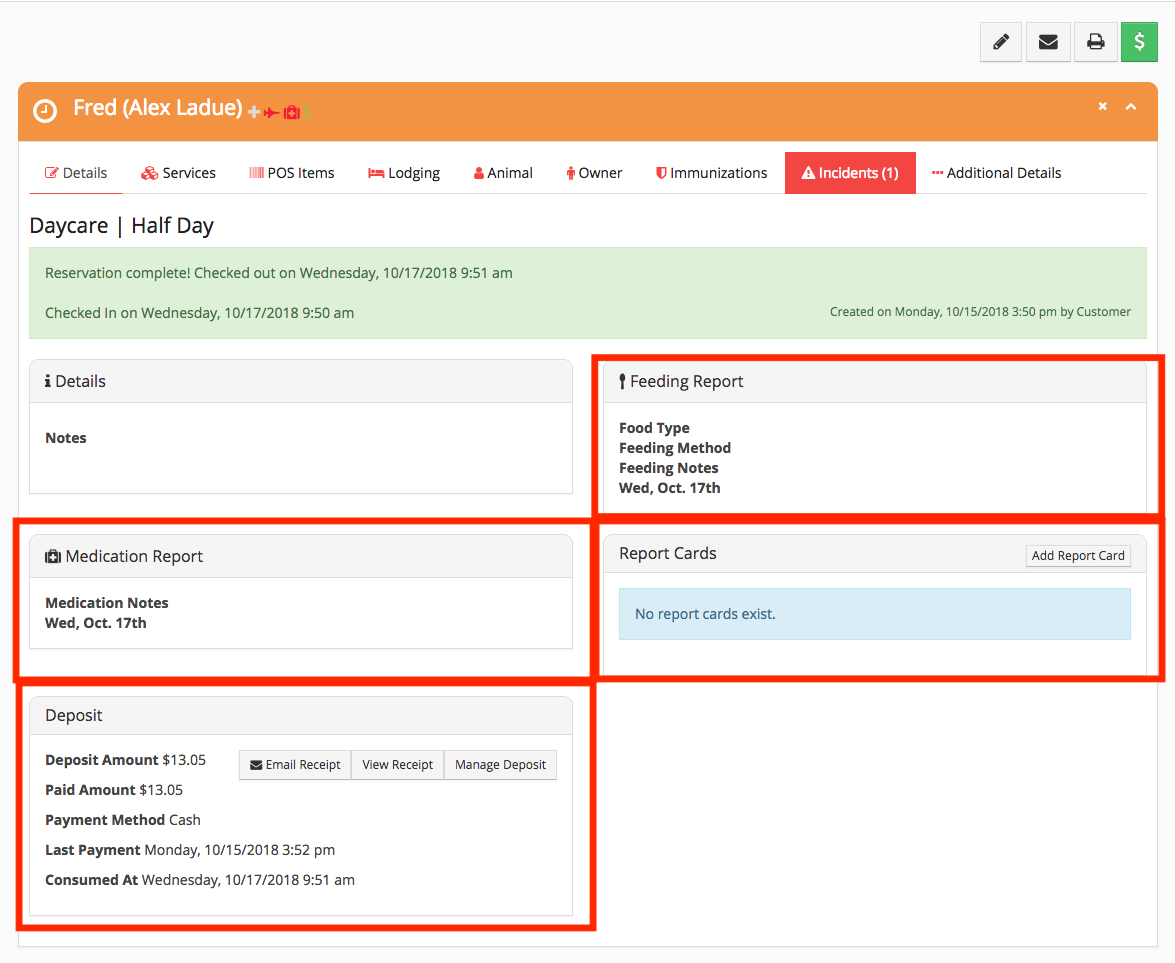The width and height of the screenshot is (1175, 963).
Task: Click the Medication Notes label
Action: (106, 603)
